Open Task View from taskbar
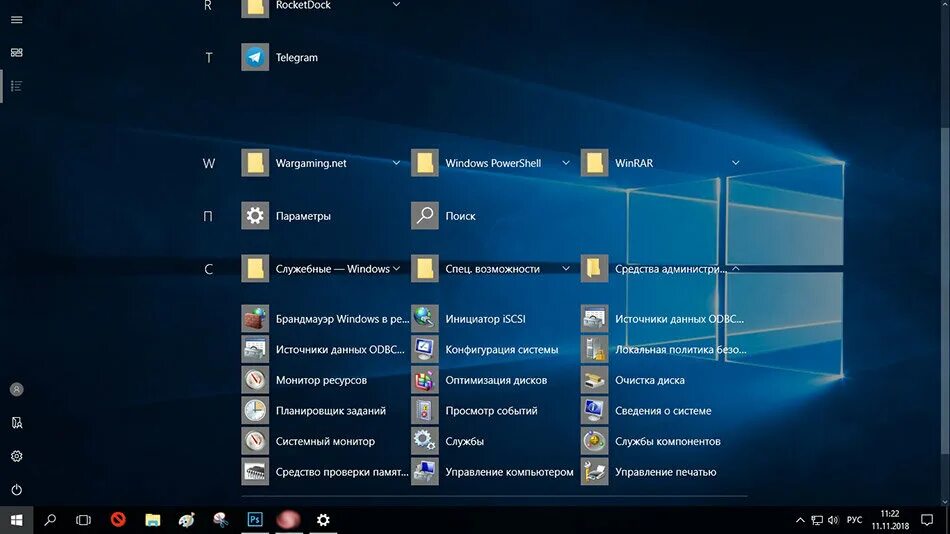Viewport: 950px width, 534px height. click(83, 520)
